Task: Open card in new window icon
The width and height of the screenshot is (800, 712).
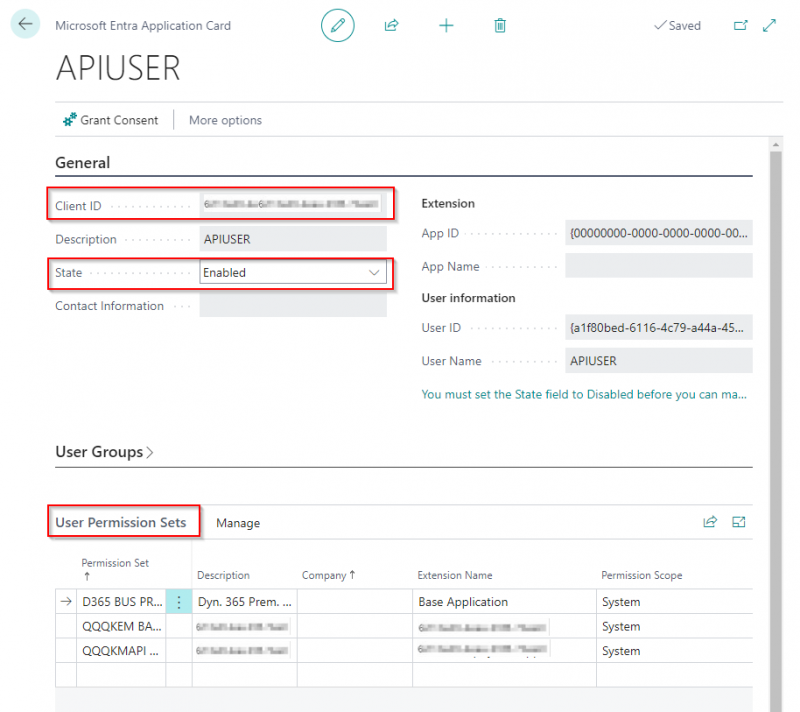Action: point(741,25)
